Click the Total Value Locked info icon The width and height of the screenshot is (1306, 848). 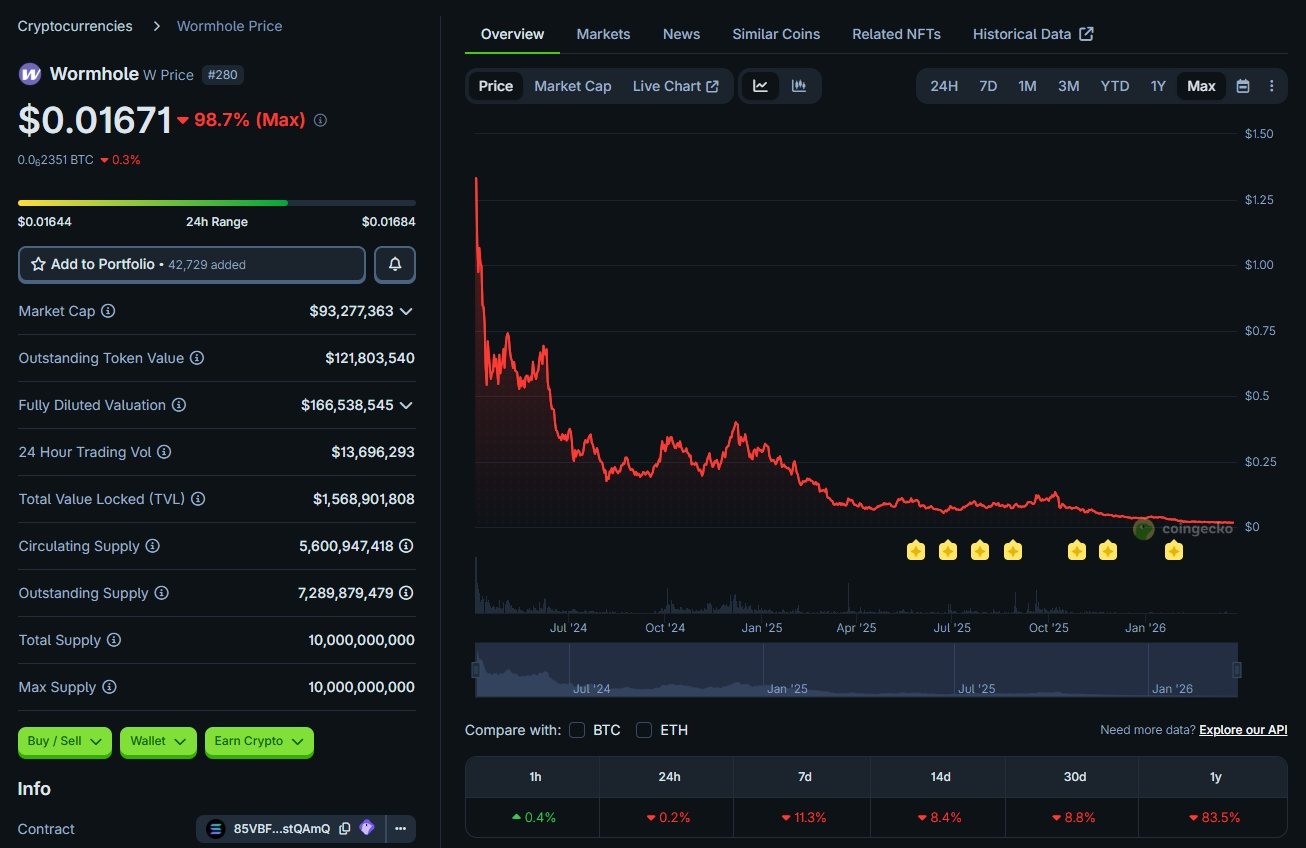(x=198, y=499)
